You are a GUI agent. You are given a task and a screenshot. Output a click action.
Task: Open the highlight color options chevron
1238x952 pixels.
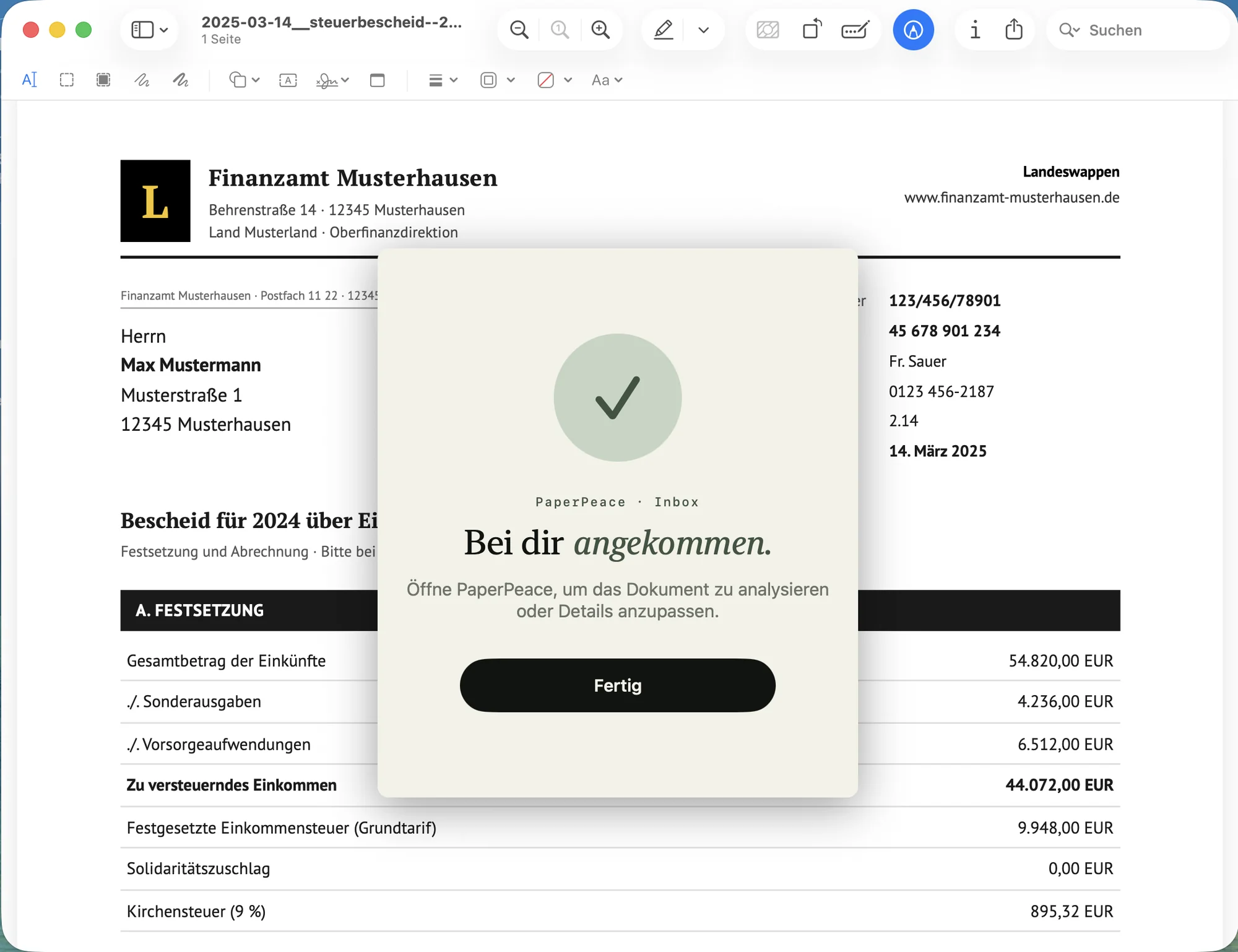tap(703, 30)
